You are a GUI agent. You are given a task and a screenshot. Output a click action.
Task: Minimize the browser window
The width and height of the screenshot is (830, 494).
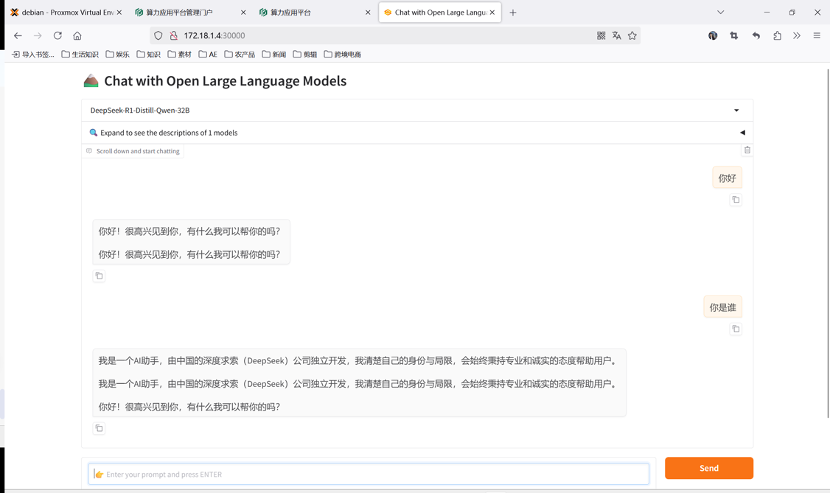pyautogui.click(x=766, y=12)
